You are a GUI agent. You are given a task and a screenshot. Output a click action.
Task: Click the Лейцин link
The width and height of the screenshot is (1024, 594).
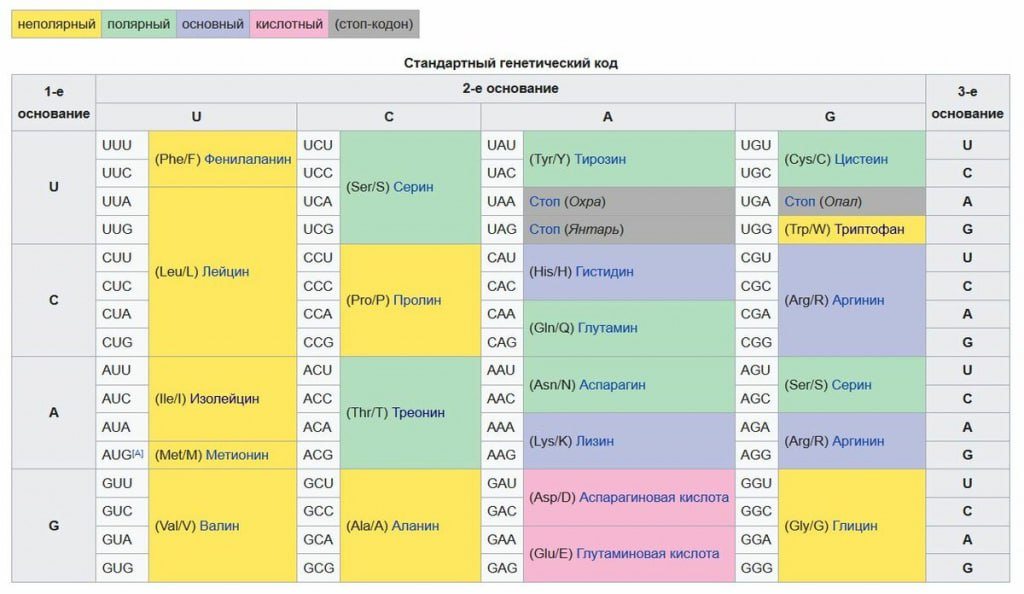coord(225,271)
